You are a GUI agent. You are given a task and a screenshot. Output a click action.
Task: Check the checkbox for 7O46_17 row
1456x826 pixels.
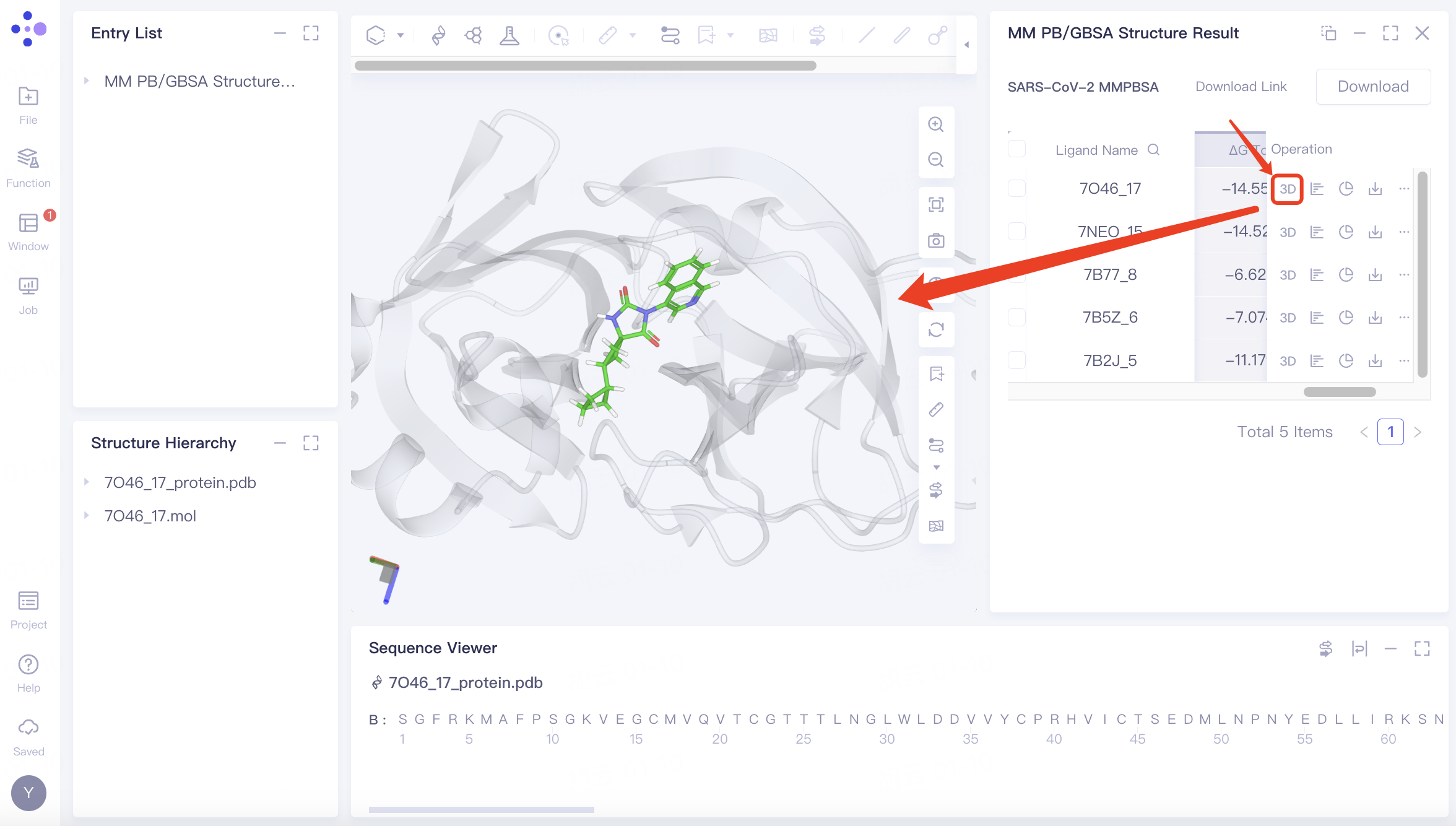coord(1016,188)
